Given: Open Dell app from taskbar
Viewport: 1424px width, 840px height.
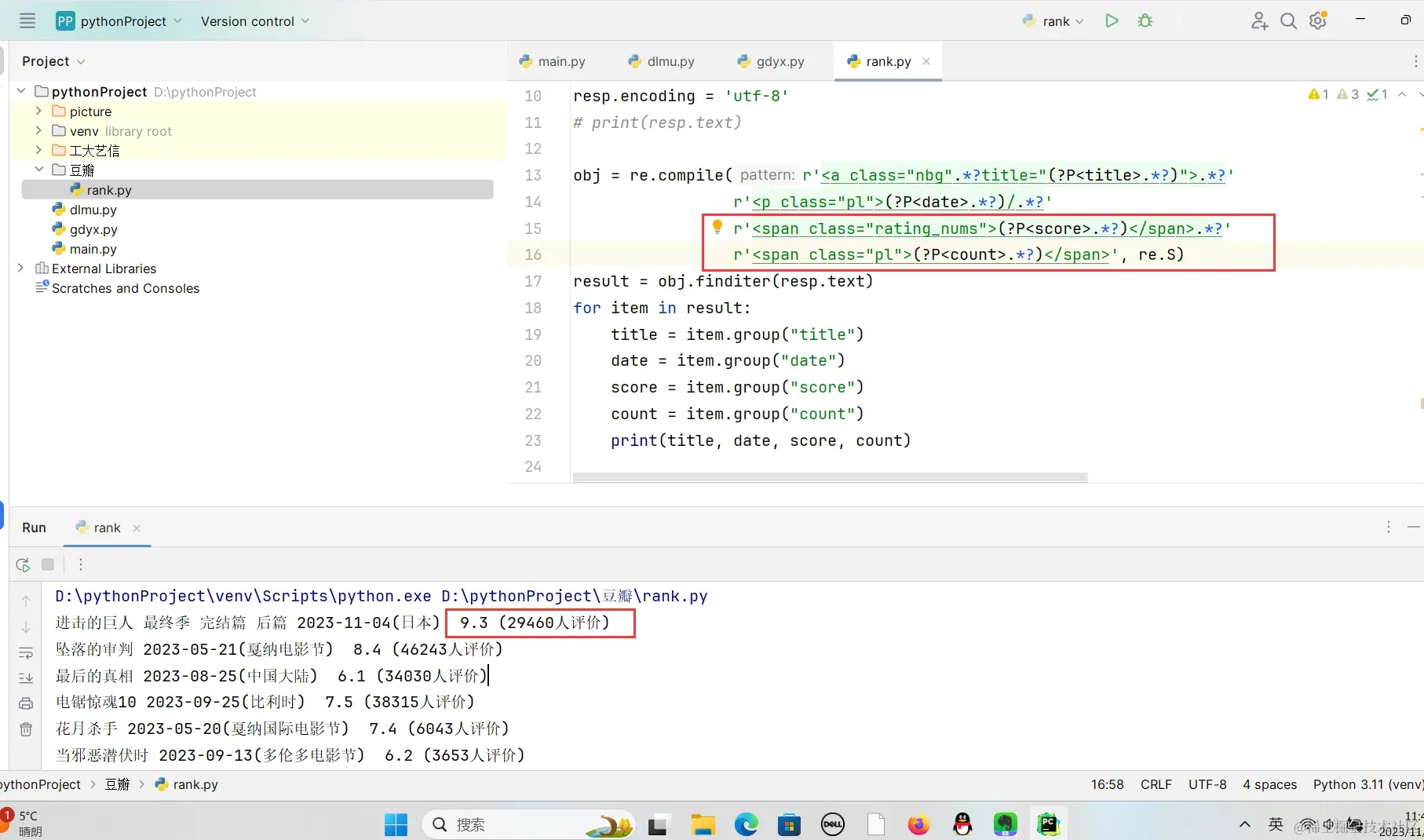Looking at the screenshot, I should (832, 824).
